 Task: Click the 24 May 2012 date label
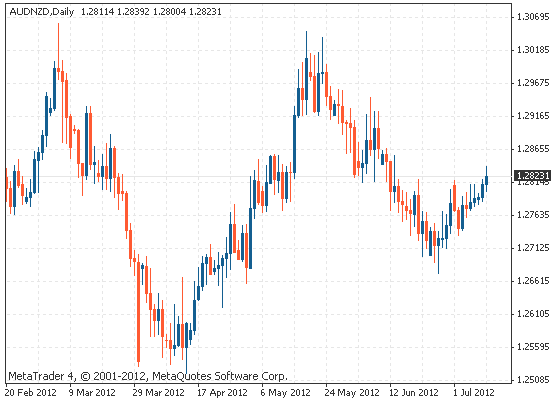pyautogui.click(x=352, y=393)
